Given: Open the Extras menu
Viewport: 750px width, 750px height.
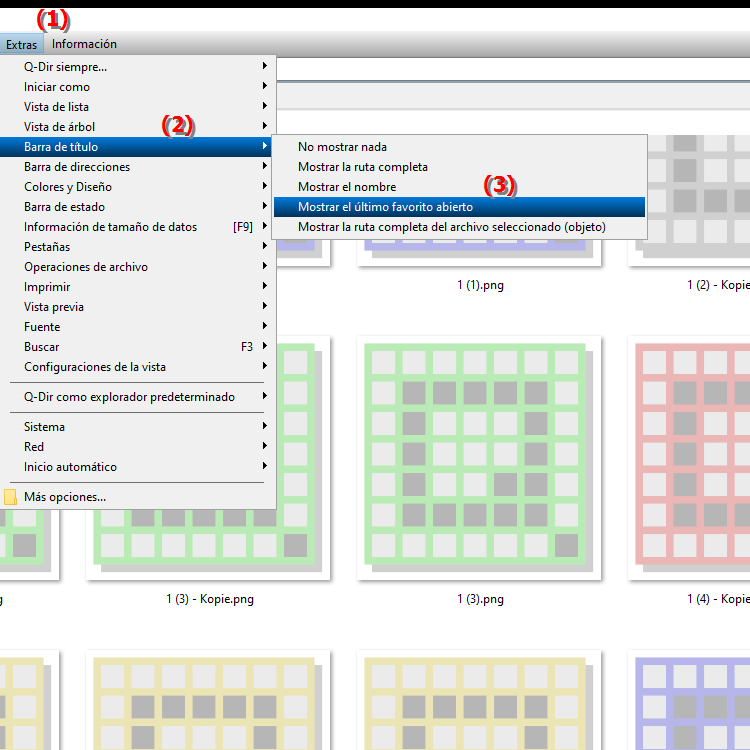Looking at the screenshot, I should (21, 44).
